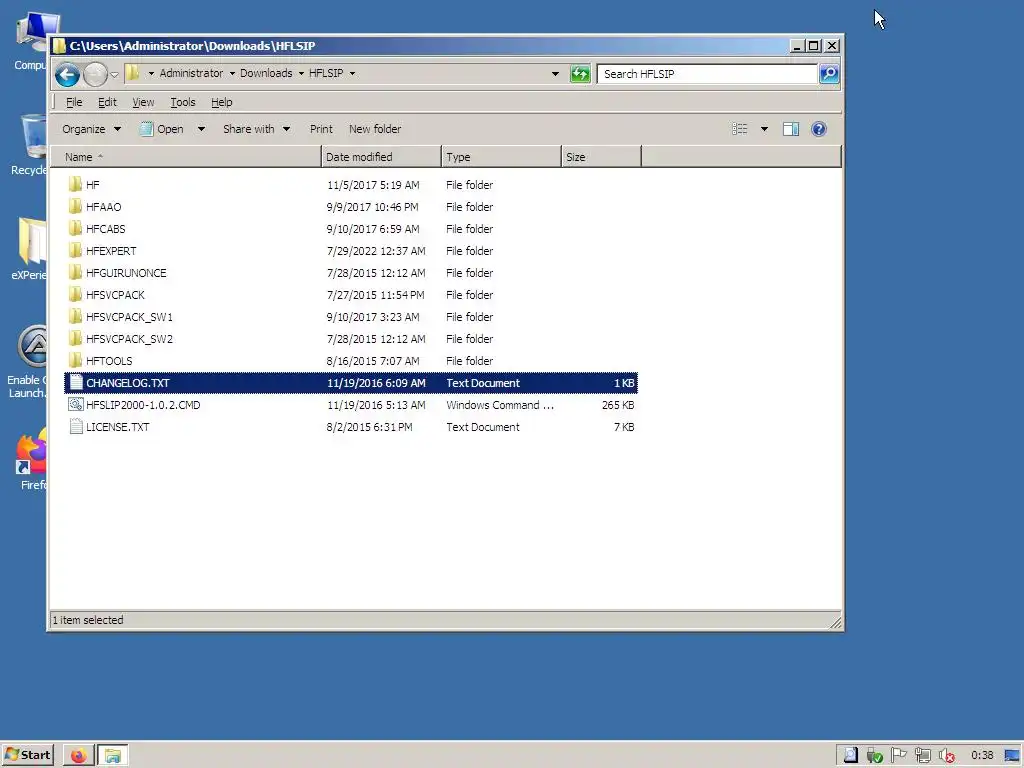
Task: Select the HFAAO folder icon
Action: tap(75, 206)
